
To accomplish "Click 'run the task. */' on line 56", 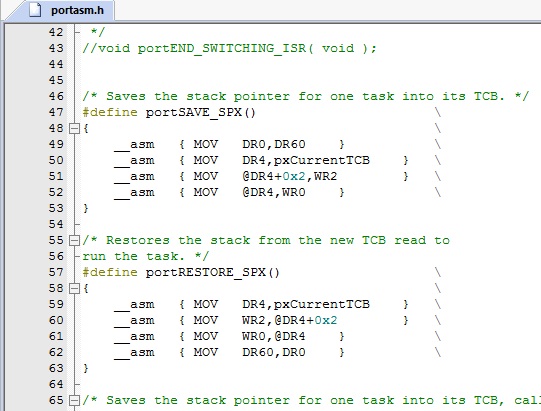I will click(146, 256).
